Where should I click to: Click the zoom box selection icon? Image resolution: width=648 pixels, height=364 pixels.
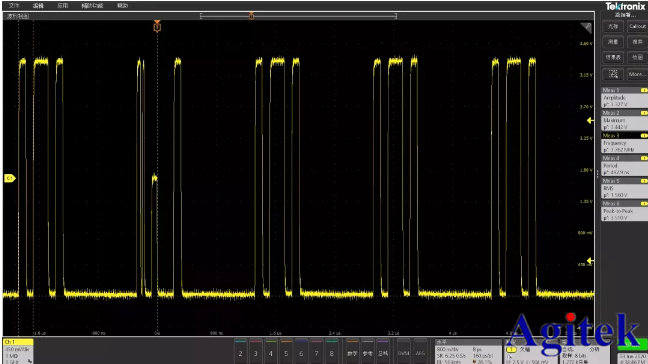613,74
